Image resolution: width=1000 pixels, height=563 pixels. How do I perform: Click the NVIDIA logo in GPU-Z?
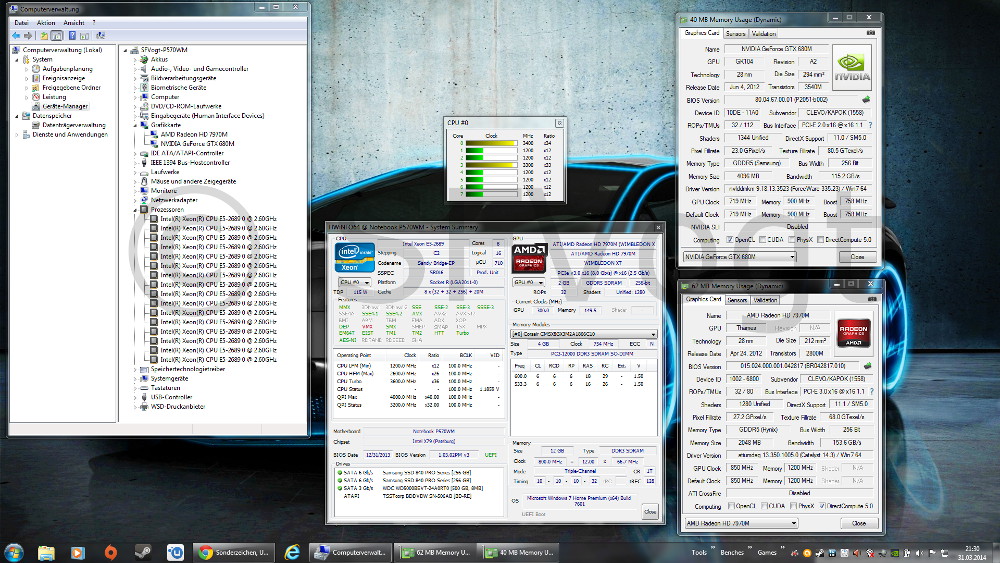pos(852,67)
